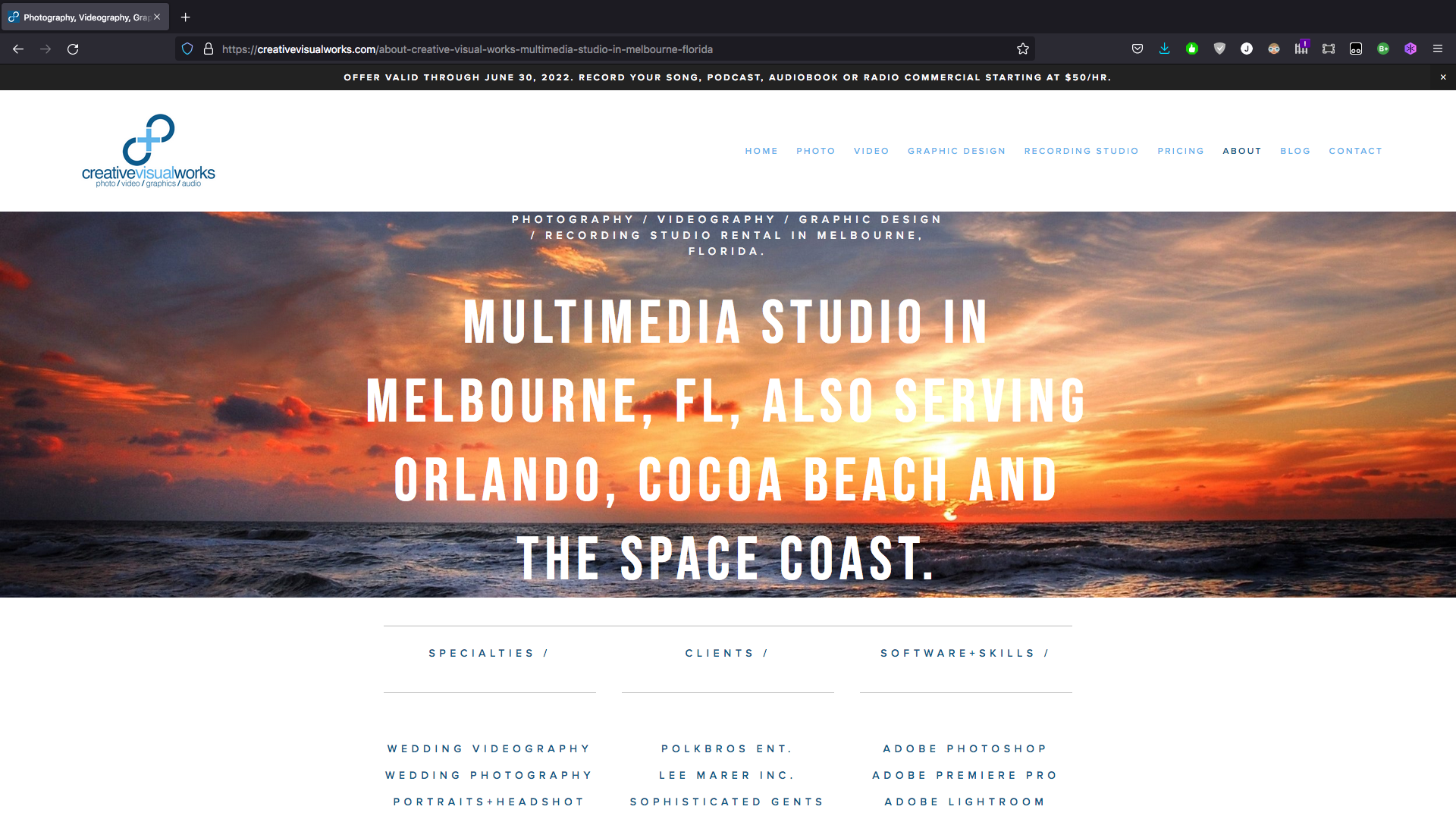The image size is (1456, 819).
Task: Dismiss the offer announcement banner
Action: pos(1443,77)
